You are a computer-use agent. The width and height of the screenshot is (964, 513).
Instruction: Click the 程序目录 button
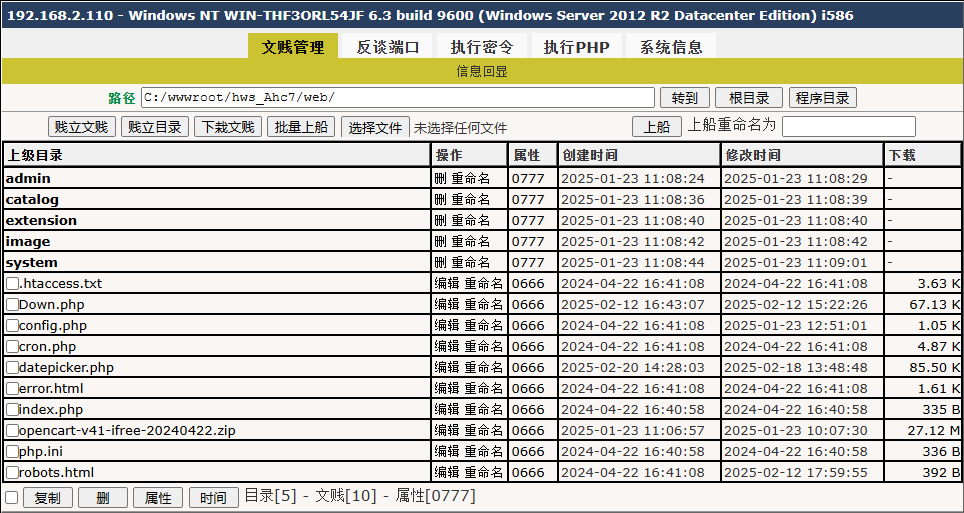click(x=822, y=98)
